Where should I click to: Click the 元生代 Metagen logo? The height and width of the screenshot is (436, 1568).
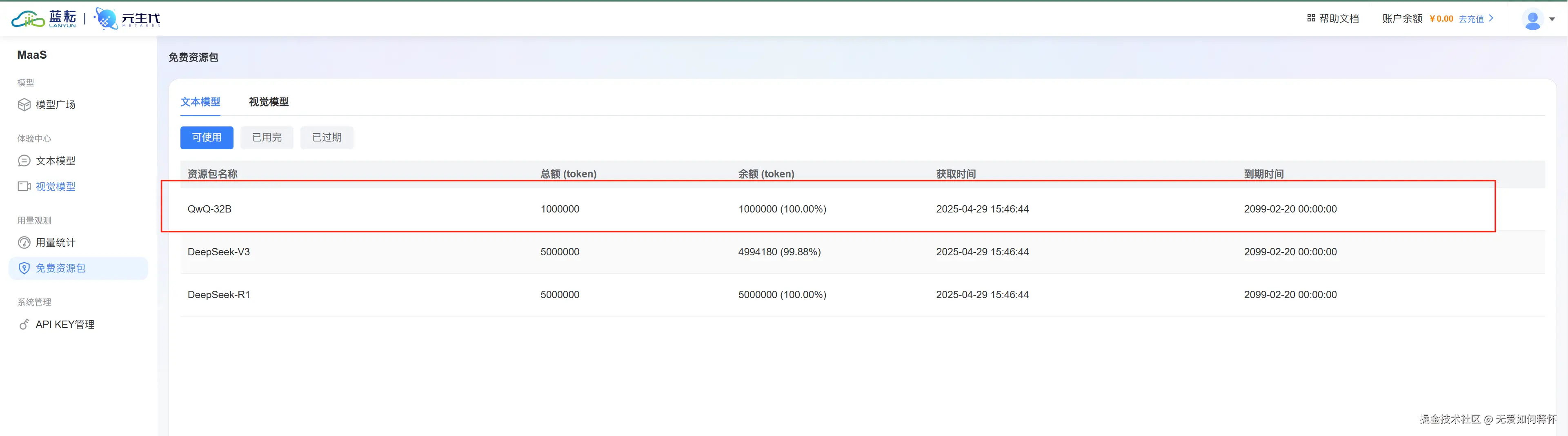[x=127, y=19]
